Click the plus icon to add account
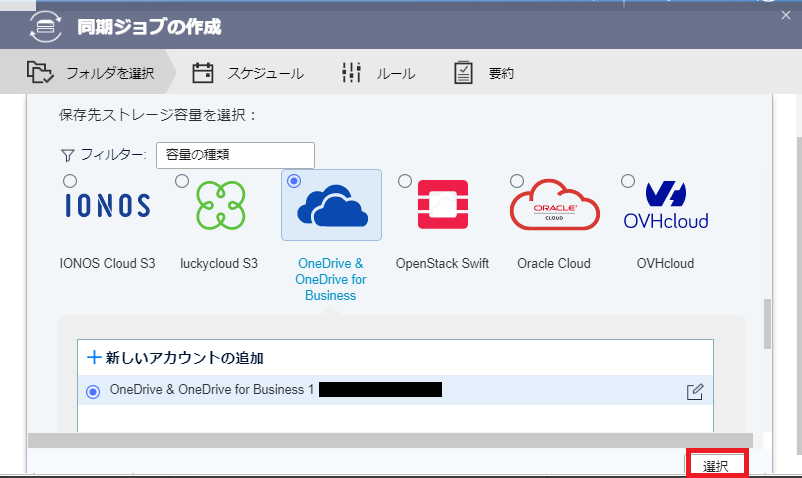802x478 pixels. point(94,357)
